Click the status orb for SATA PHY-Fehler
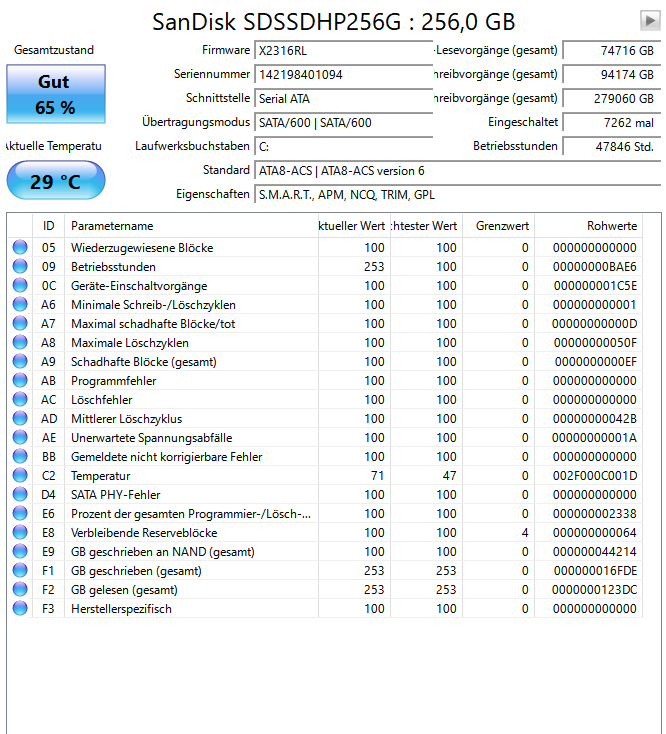Viewport: 666px width, 734px height. coord(20,494)
